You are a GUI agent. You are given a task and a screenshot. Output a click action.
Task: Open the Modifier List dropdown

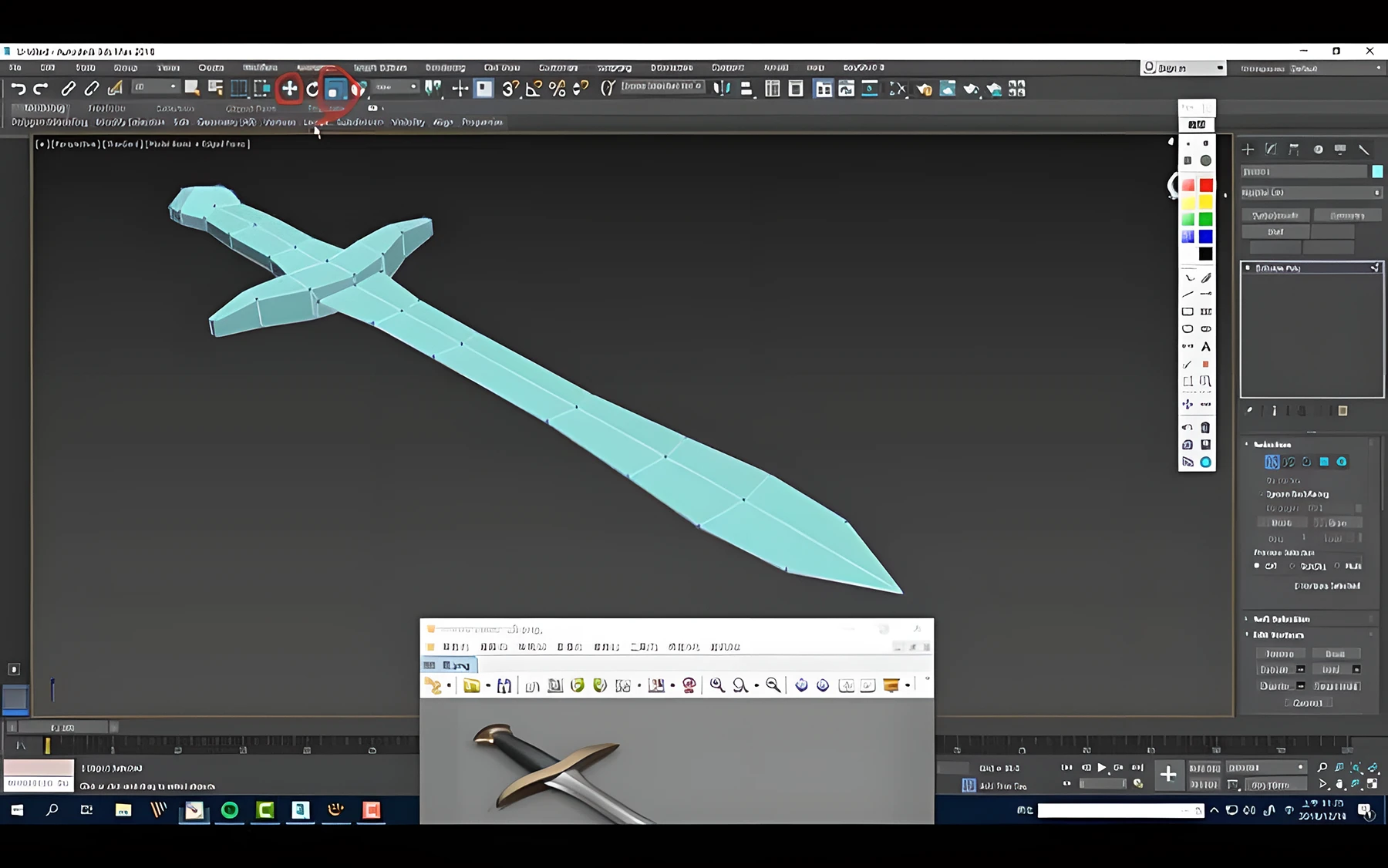coord(1311,193)
